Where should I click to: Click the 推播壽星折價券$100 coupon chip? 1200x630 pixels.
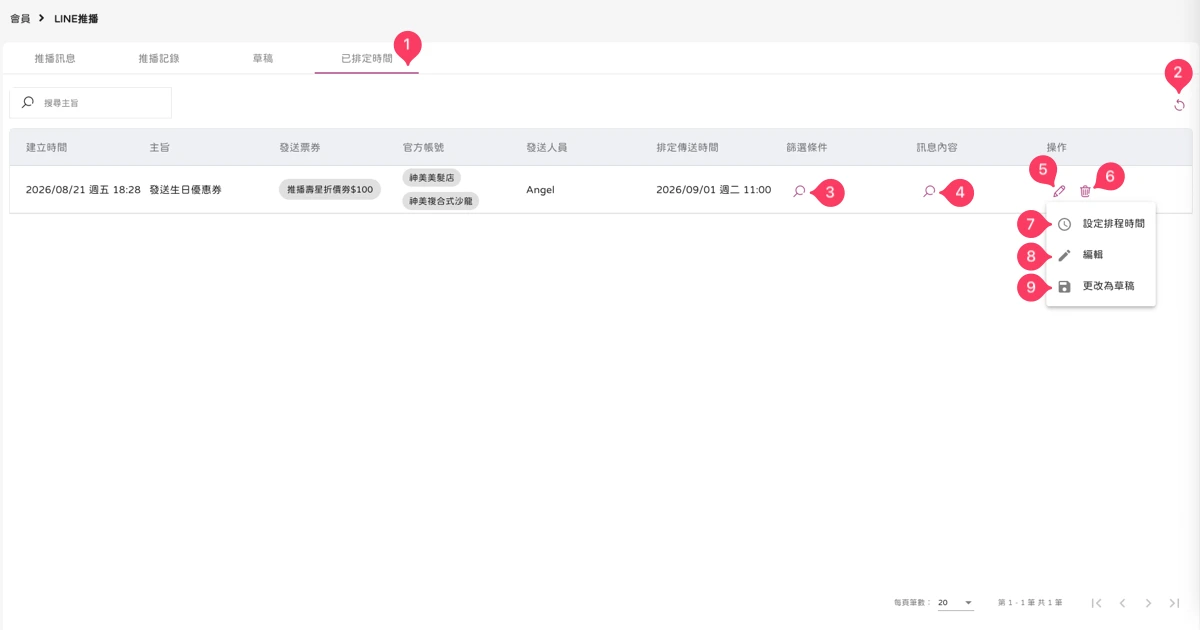point(330,189)
